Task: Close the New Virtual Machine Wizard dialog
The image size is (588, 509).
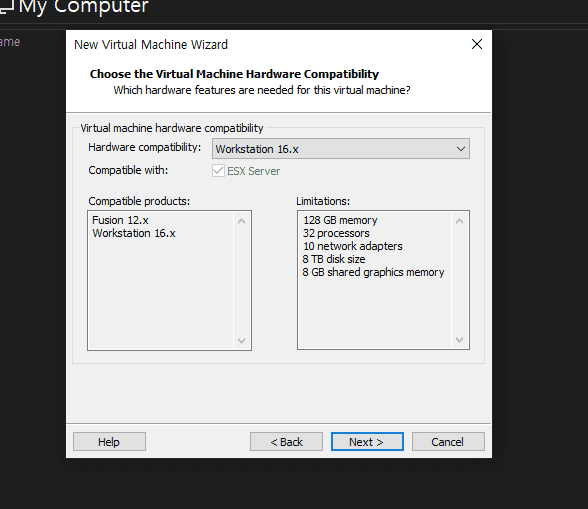Action: click(x=477, y=44)
